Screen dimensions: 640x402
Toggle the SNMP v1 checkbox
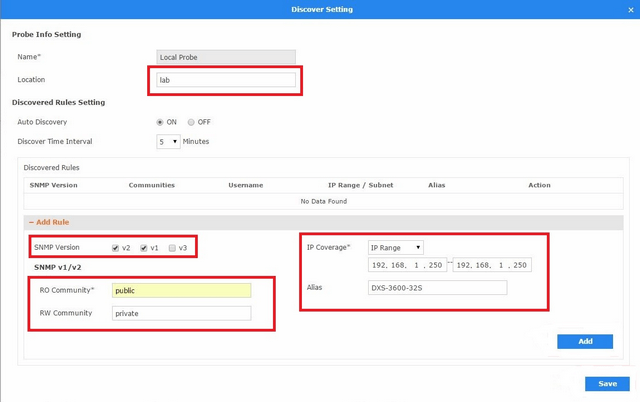(144, 248)
